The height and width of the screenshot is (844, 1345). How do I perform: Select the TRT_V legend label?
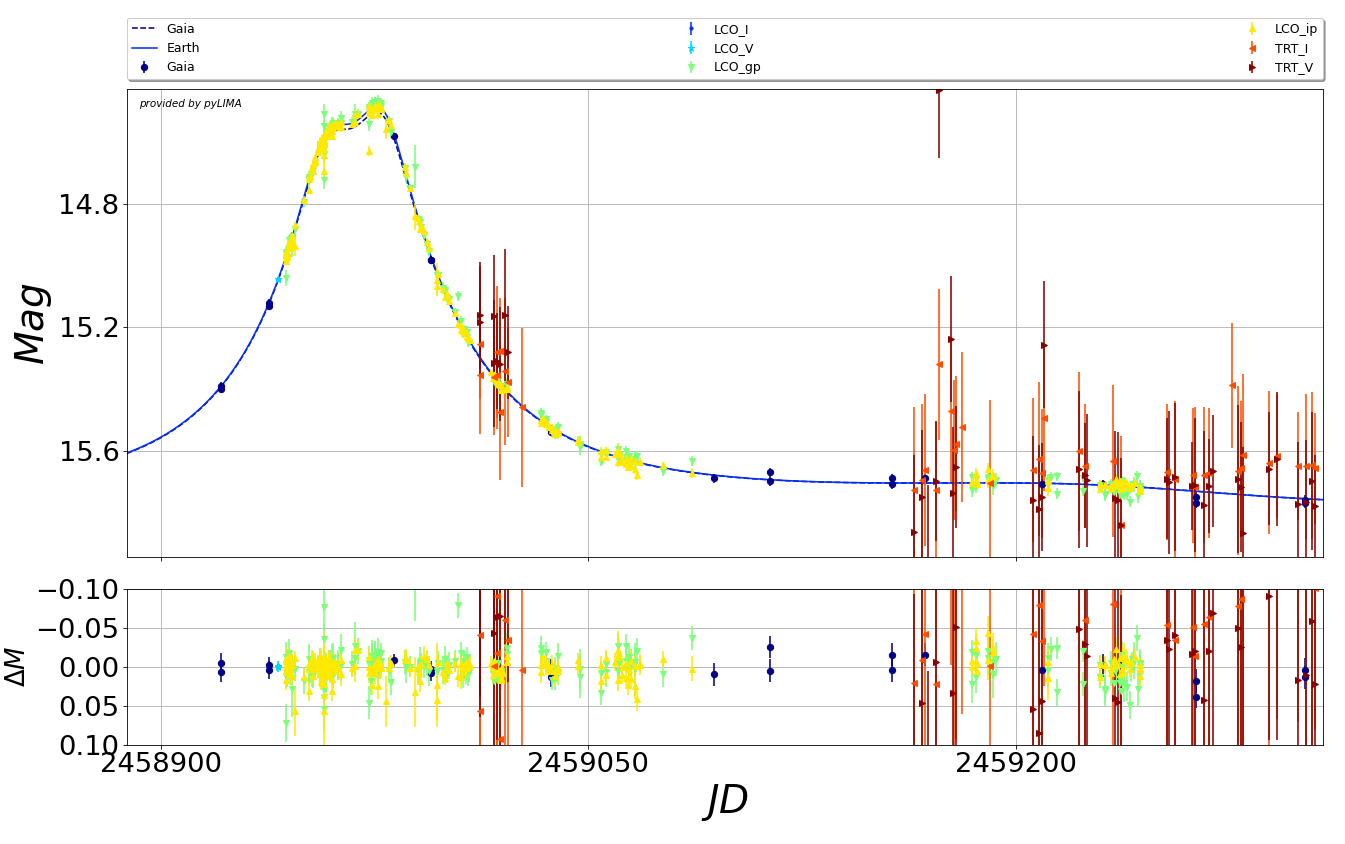(x=1294, y=67)
